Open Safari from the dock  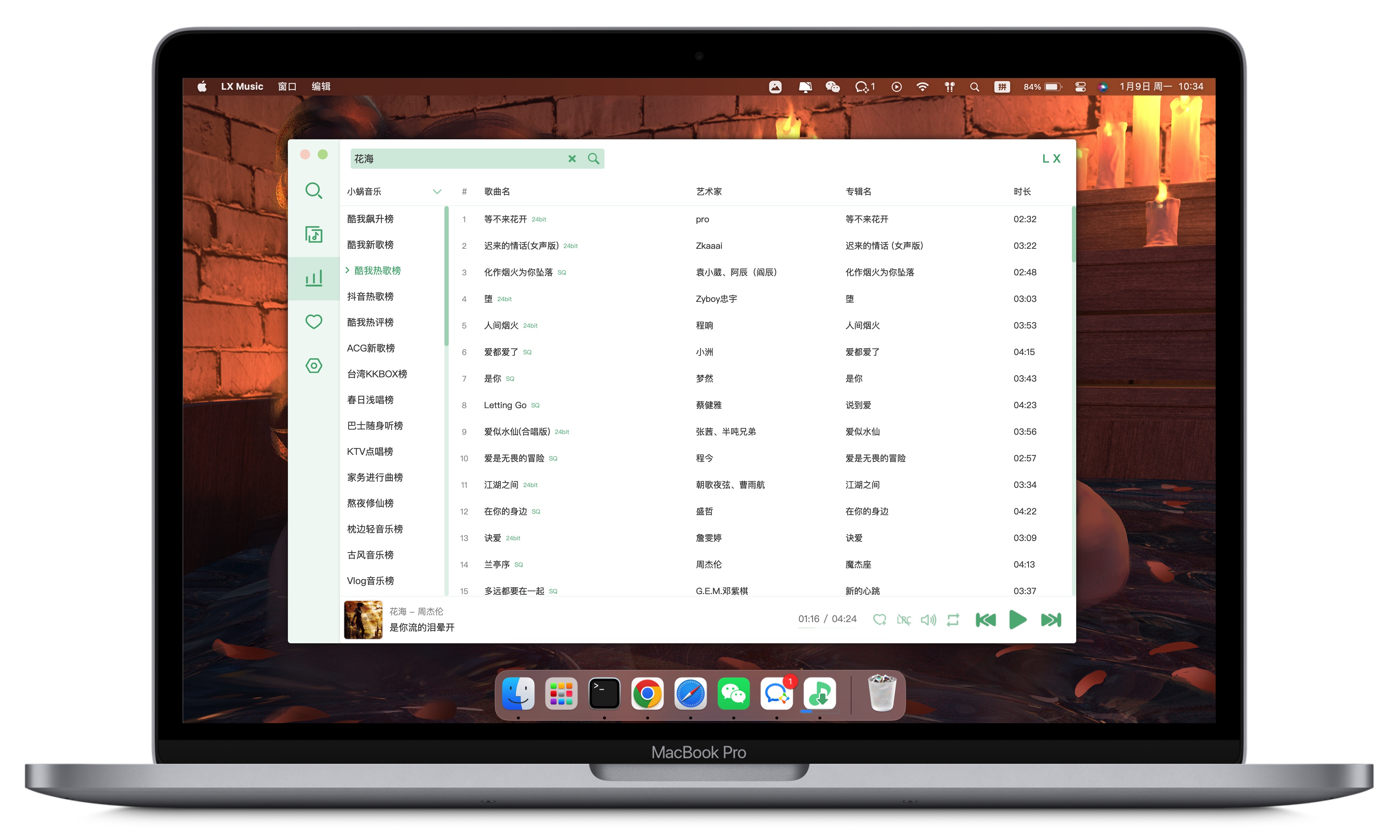[690, 693]
